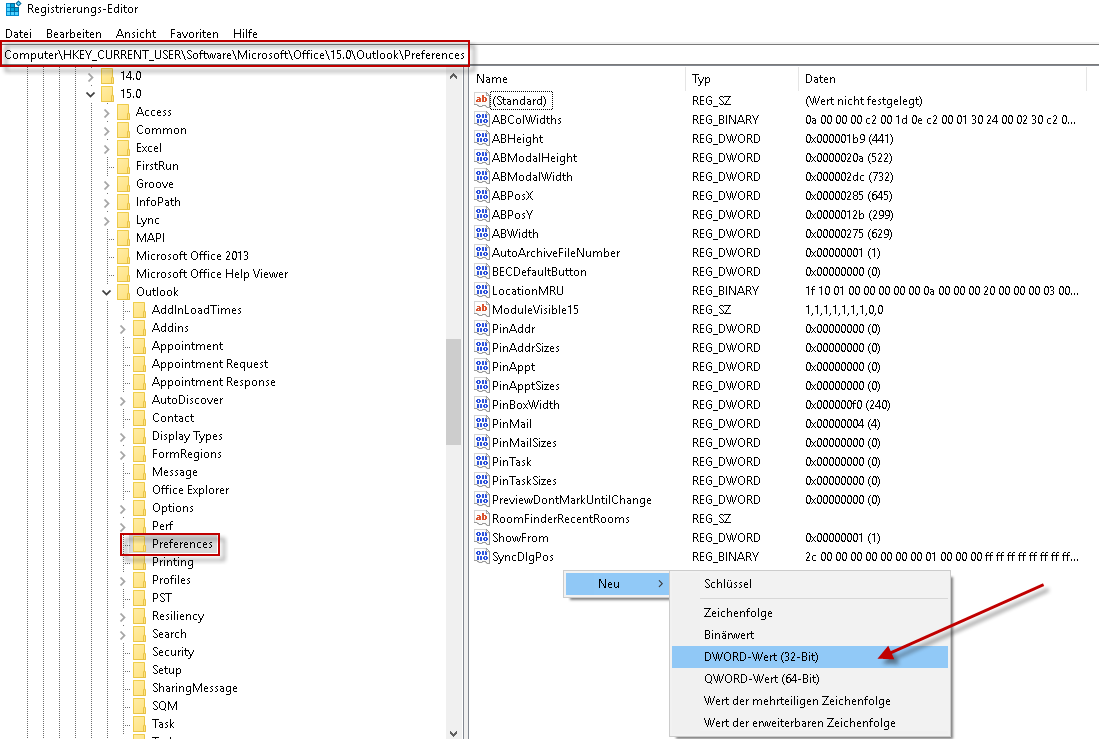Expand the Options tree node
This screenshot has width=1099, height=739.
pyautogui.click(x=123, y=508)
